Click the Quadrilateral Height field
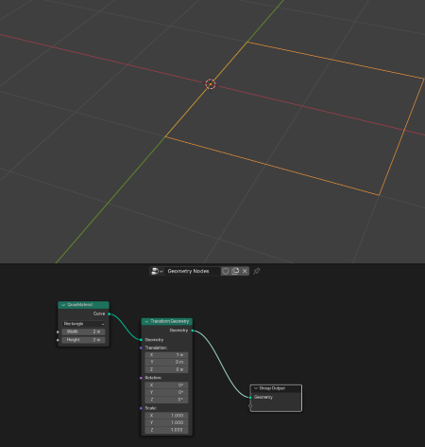425x447 pixels. (x=84, y=340)
